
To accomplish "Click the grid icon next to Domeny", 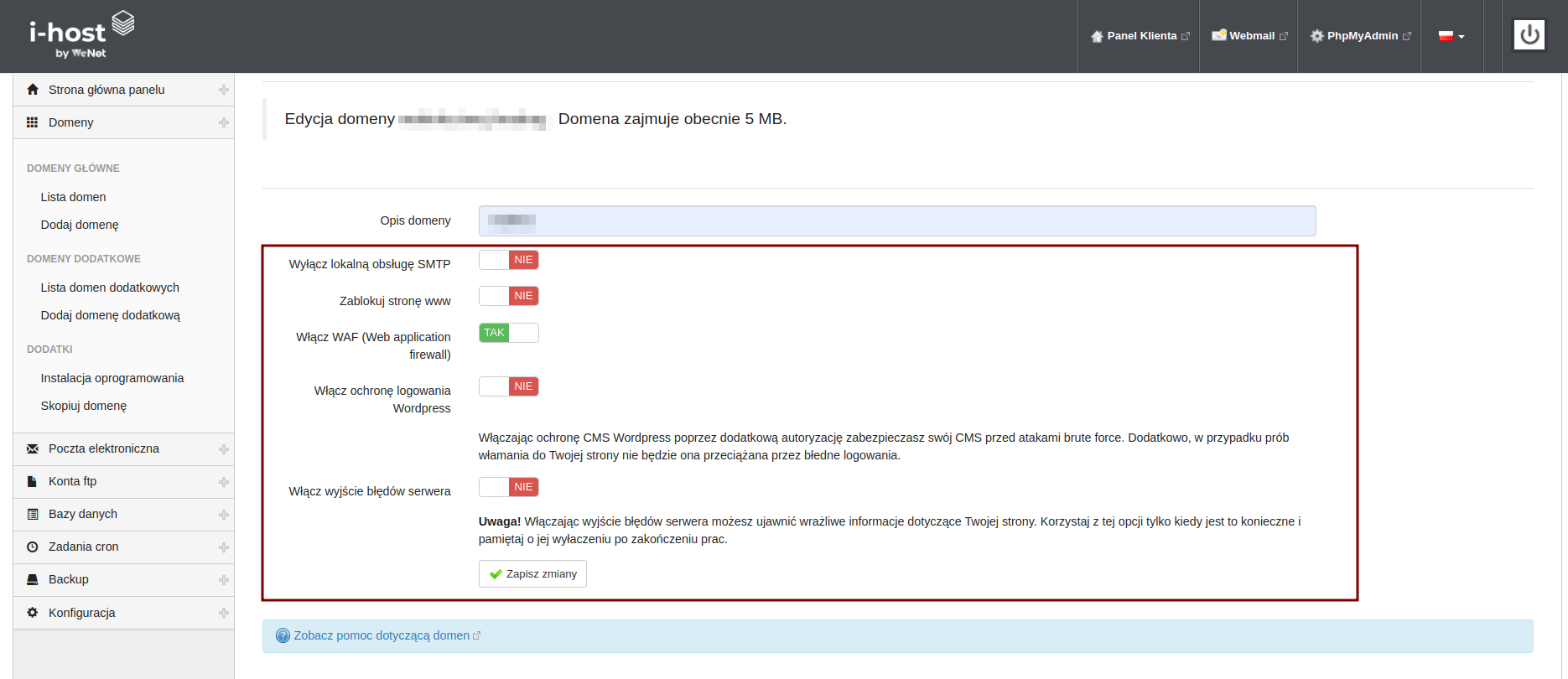I will coord(33,122).
